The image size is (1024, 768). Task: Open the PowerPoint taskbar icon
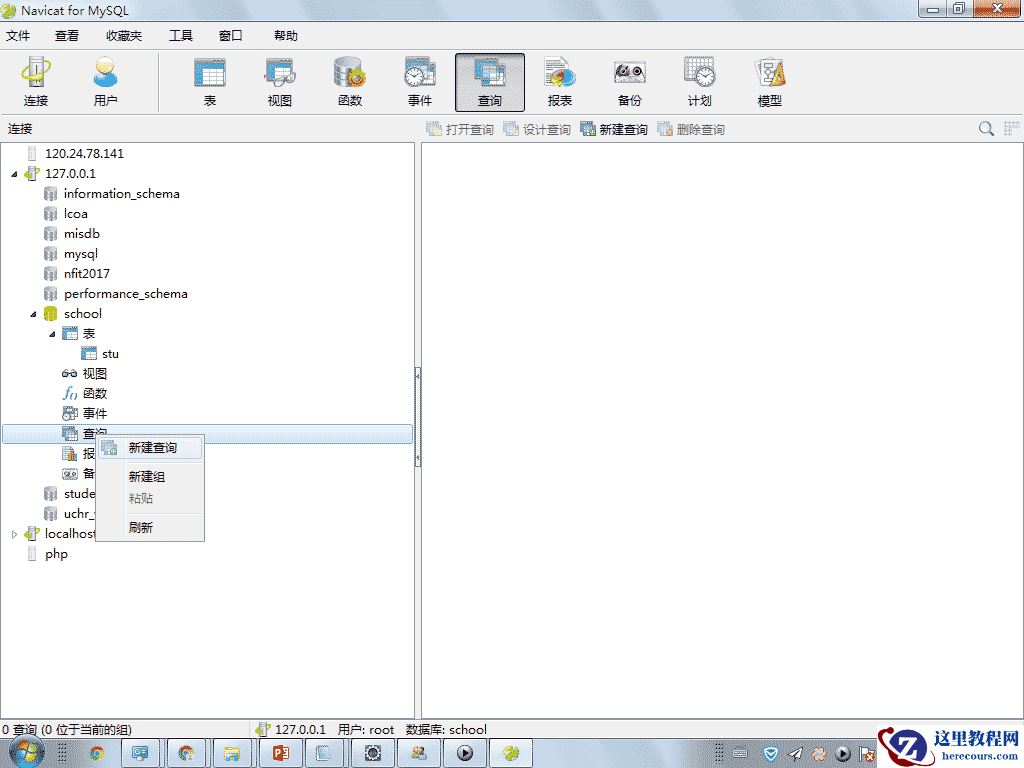pos(281,754)
